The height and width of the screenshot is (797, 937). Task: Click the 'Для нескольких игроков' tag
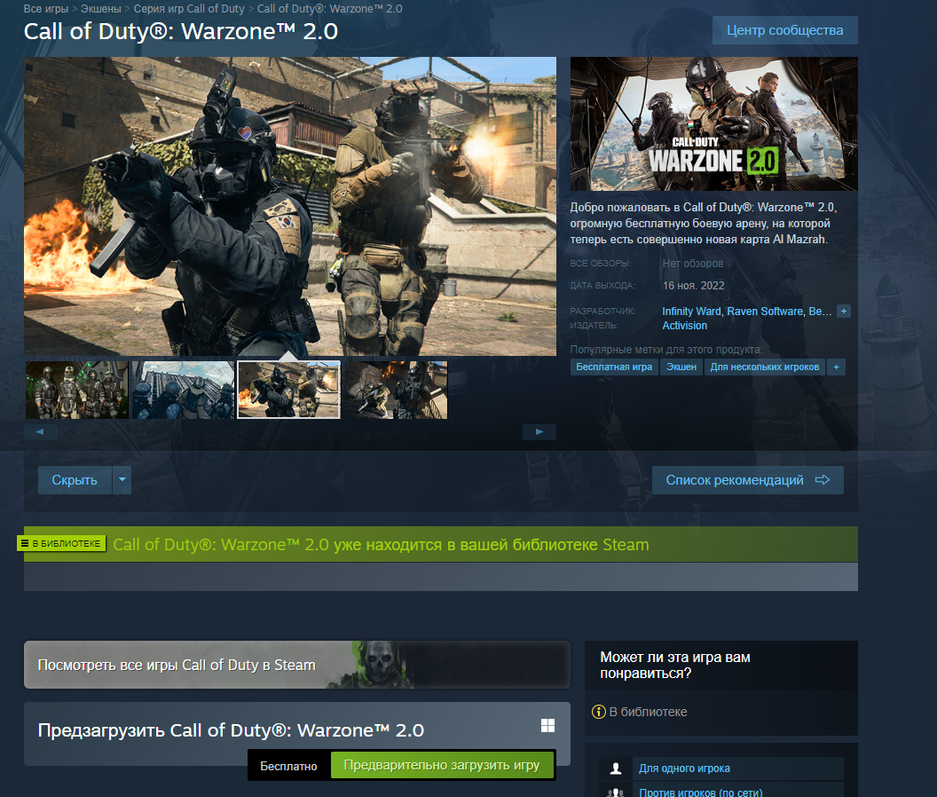coord(764,367)
